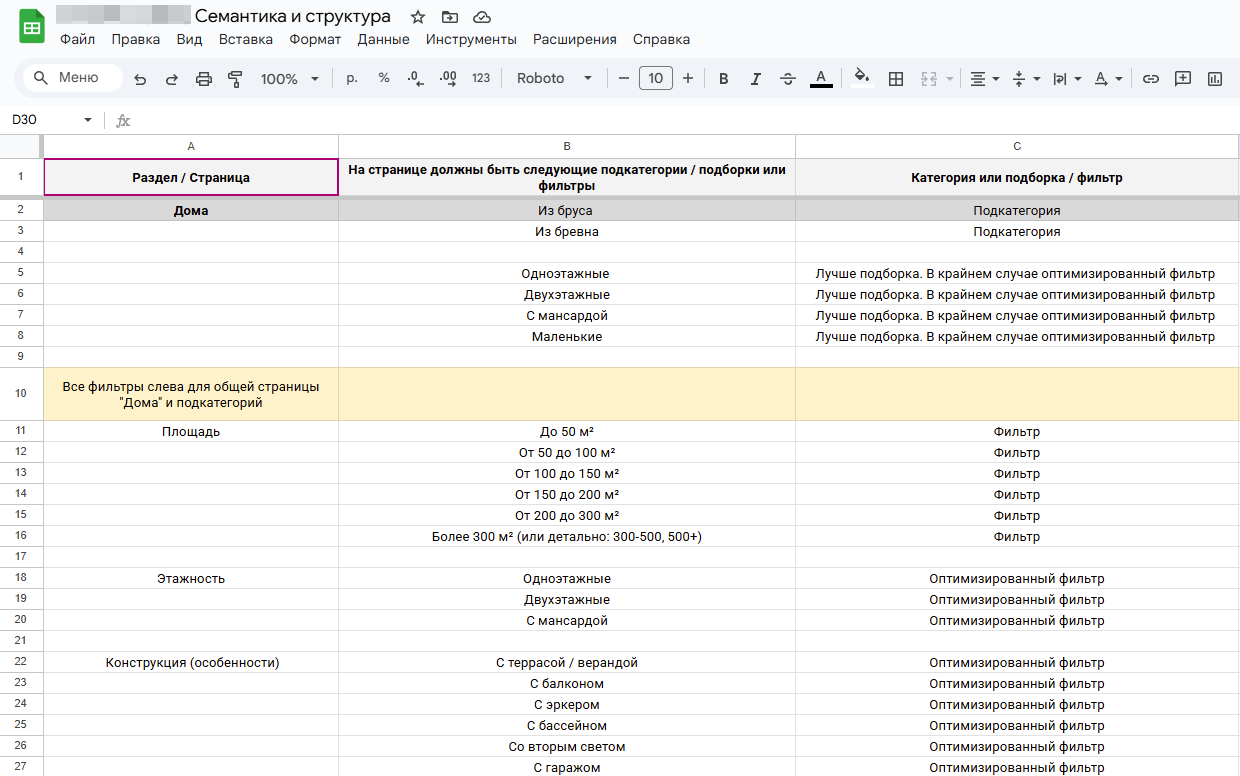Star this spreadsheet document

click(418, 17)
